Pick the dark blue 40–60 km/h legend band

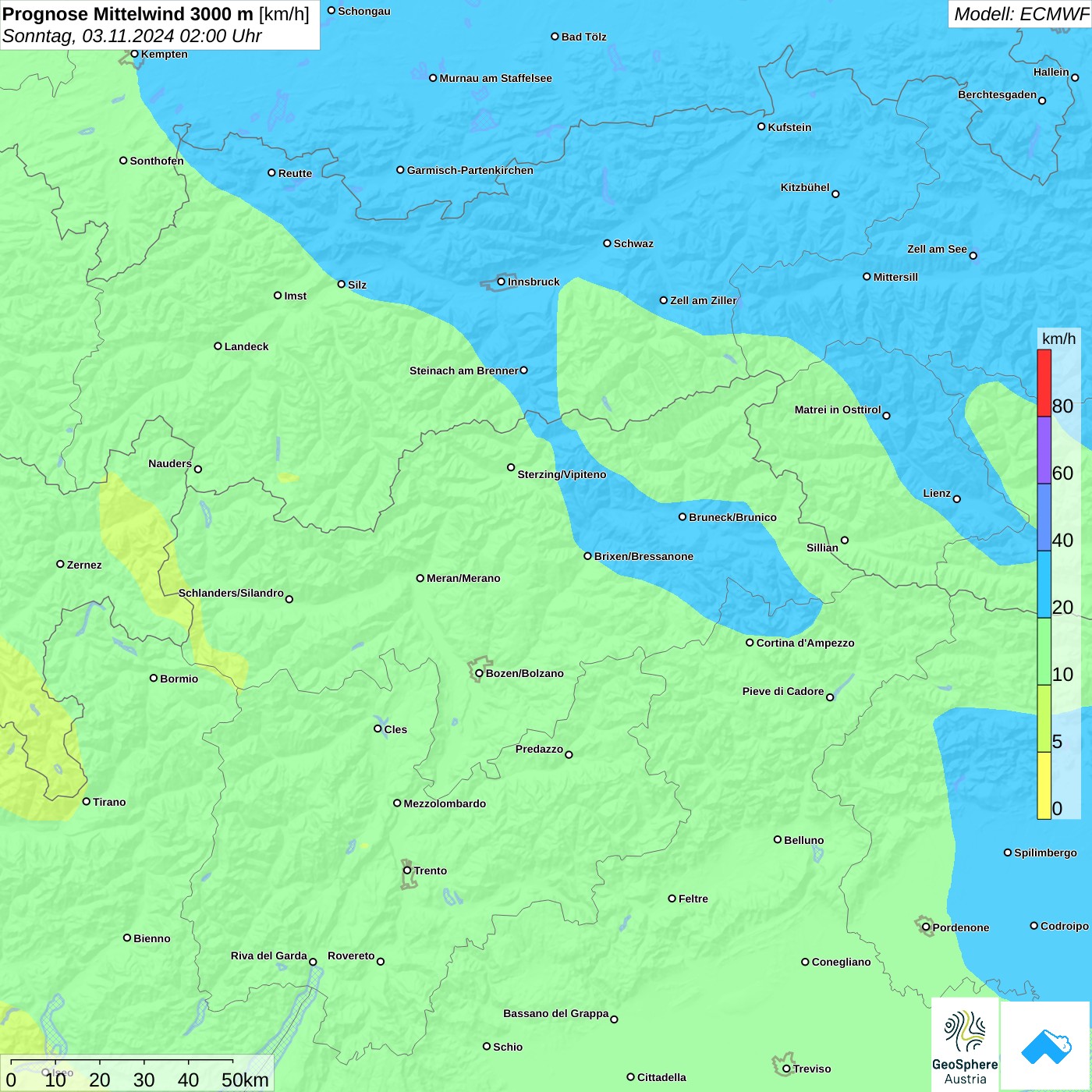(x=1044, y=518)
